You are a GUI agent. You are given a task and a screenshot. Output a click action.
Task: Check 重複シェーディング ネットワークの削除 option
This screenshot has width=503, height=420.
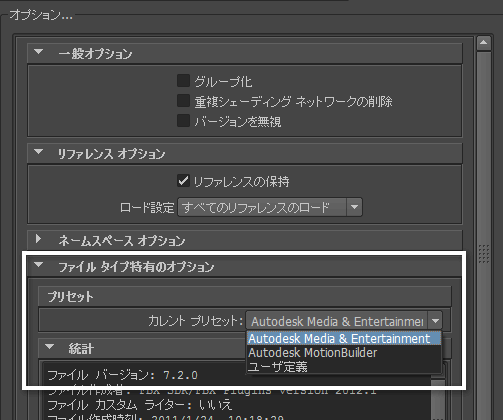point(183,101)
